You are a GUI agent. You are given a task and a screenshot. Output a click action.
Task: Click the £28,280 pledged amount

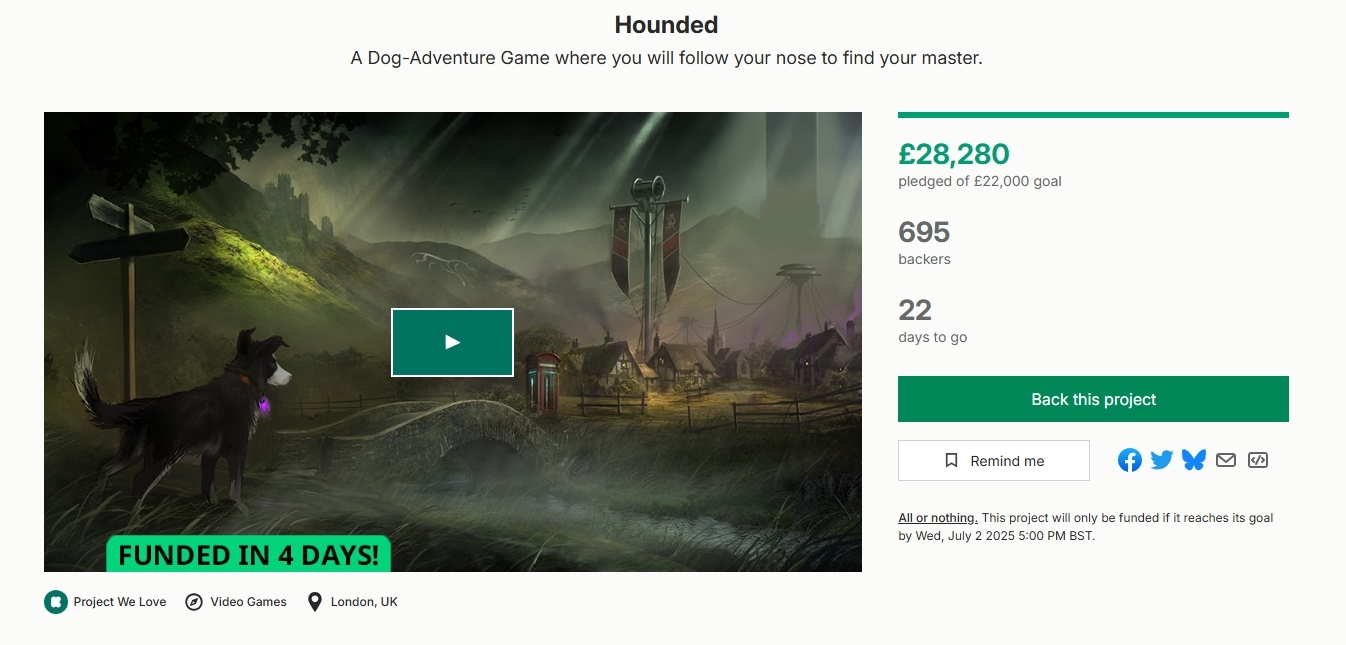click(x=954, y=154)
